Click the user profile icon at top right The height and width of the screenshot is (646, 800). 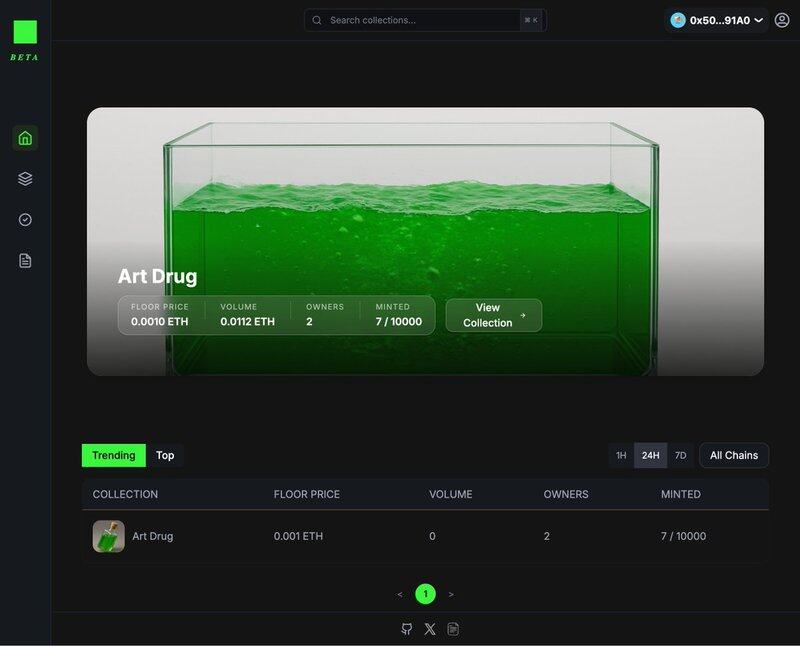[782, 20]
